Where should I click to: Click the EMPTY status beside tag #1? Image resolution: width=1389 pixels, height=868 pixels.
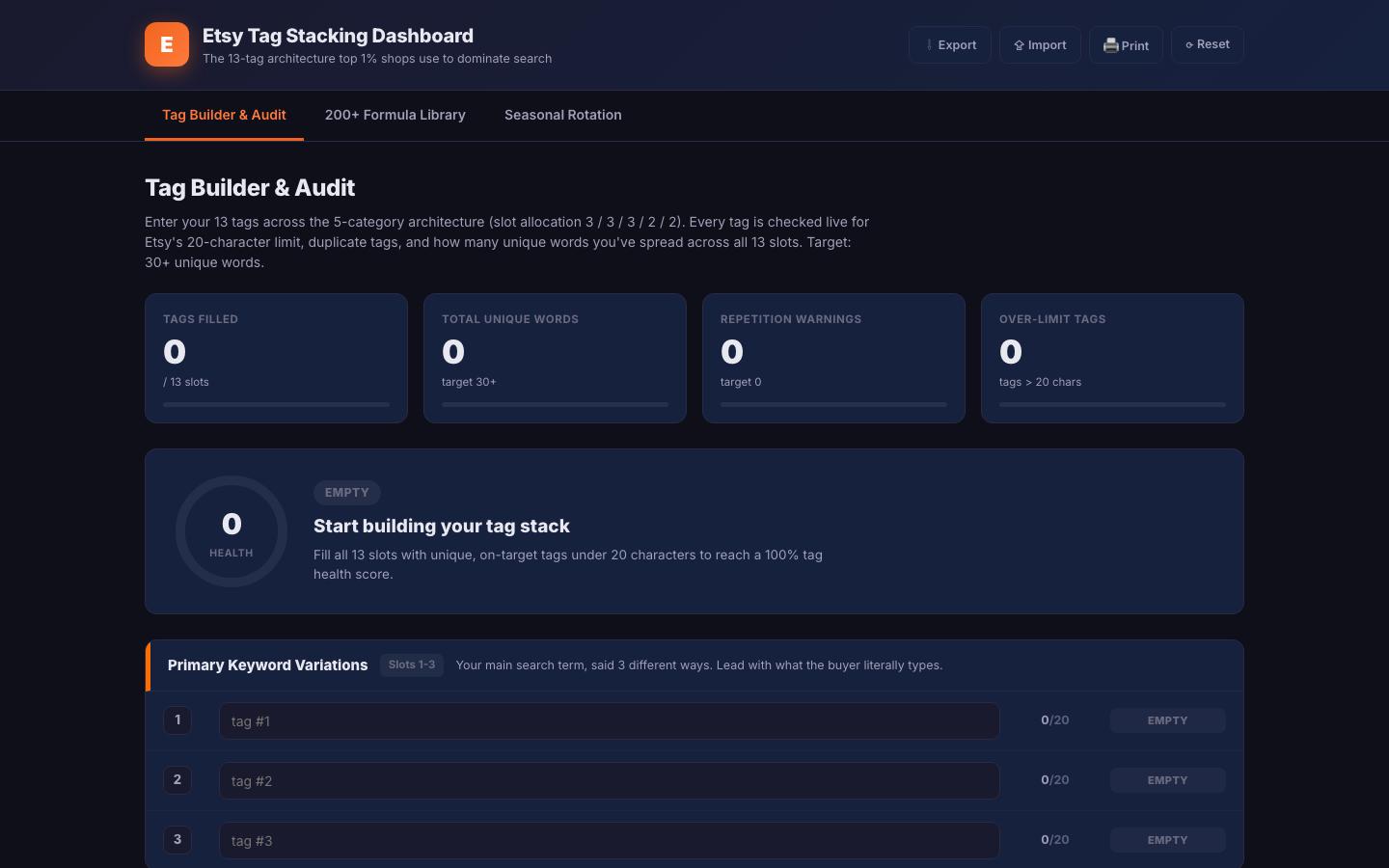(1167, 720)
